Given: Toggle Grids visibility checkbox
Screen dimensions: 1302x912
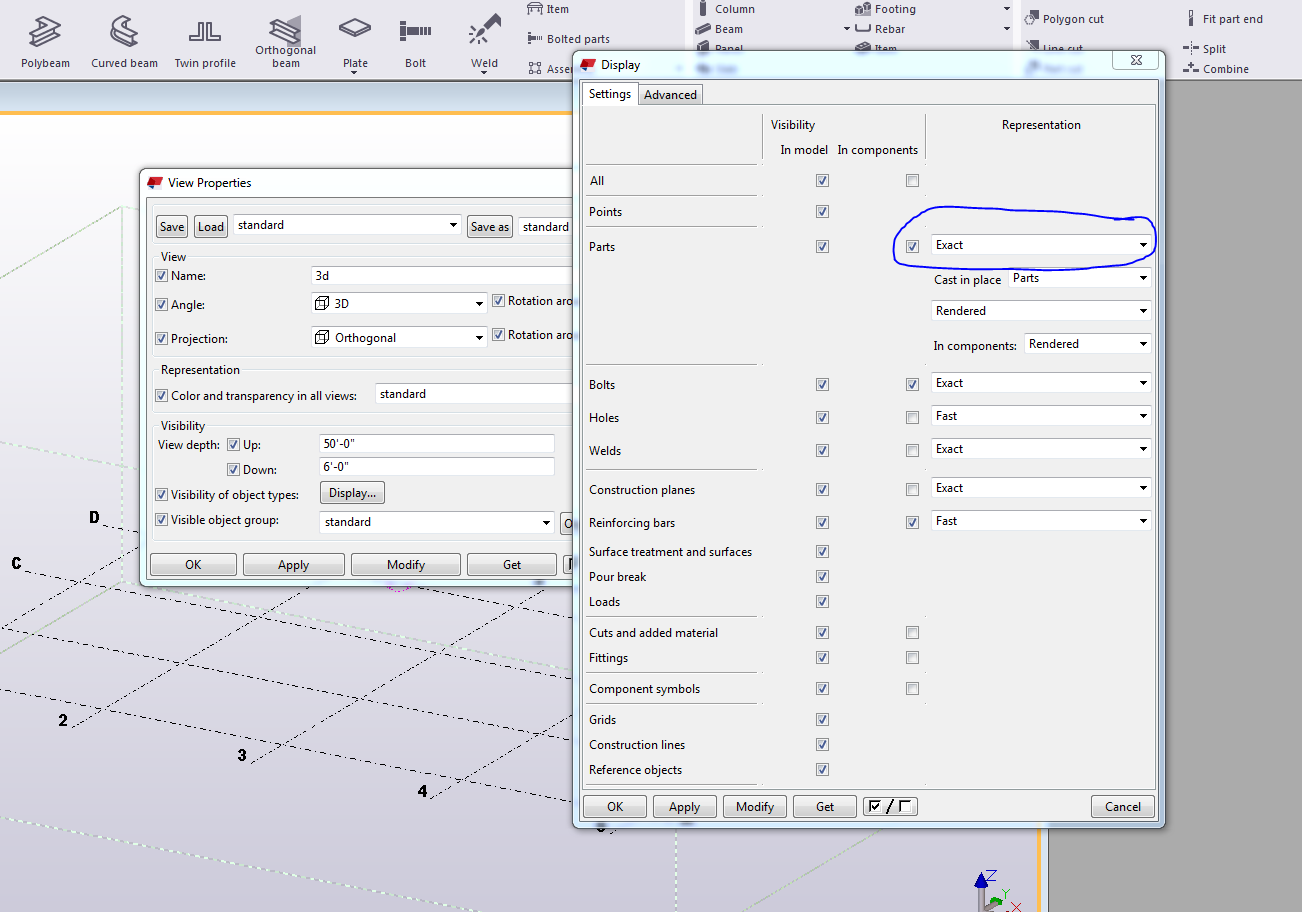Looking at the screenshot, I should tap(822, 720).
